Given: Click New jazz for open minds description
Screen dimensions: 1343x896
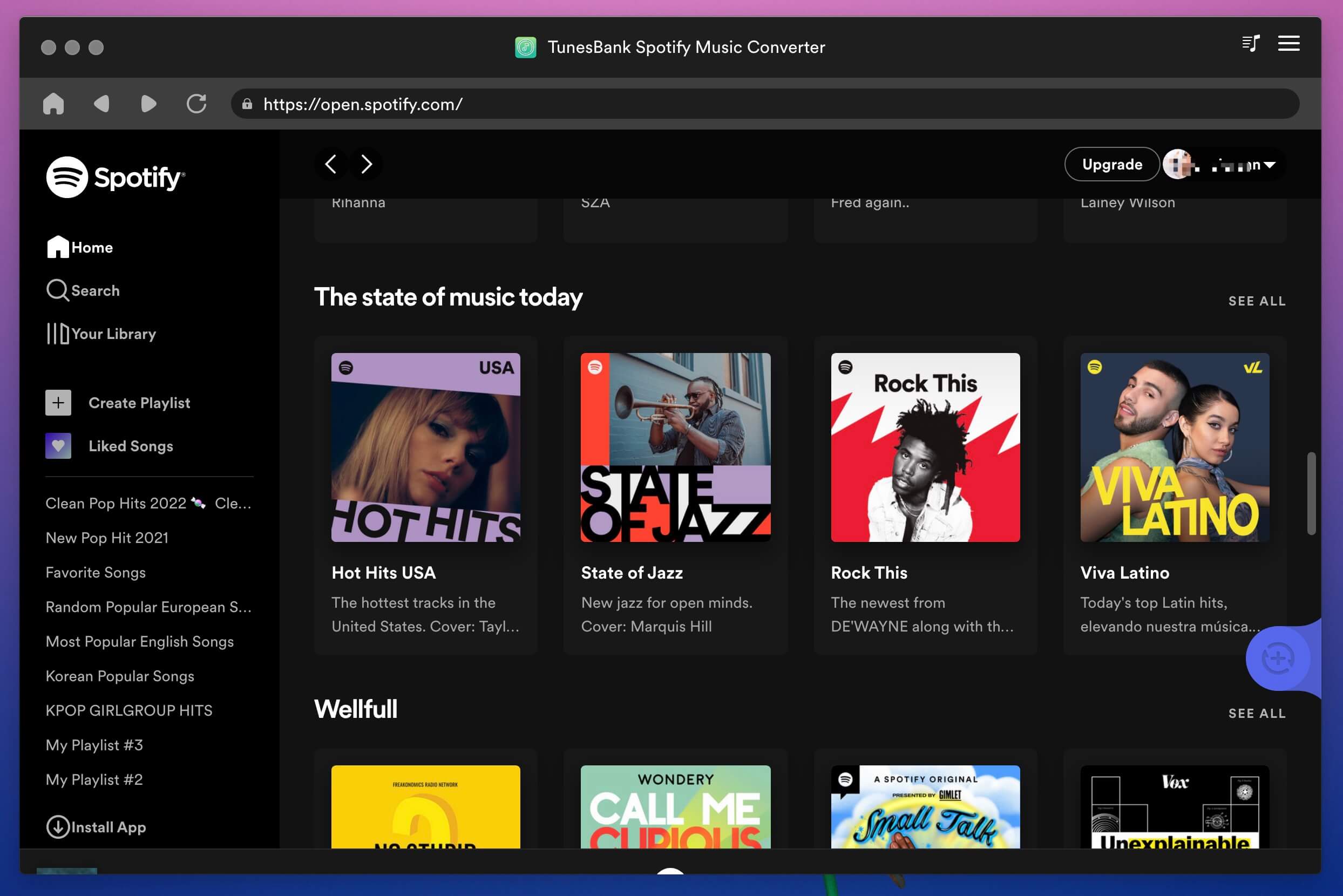Looking at the screenshot, I should pos(667,603).
